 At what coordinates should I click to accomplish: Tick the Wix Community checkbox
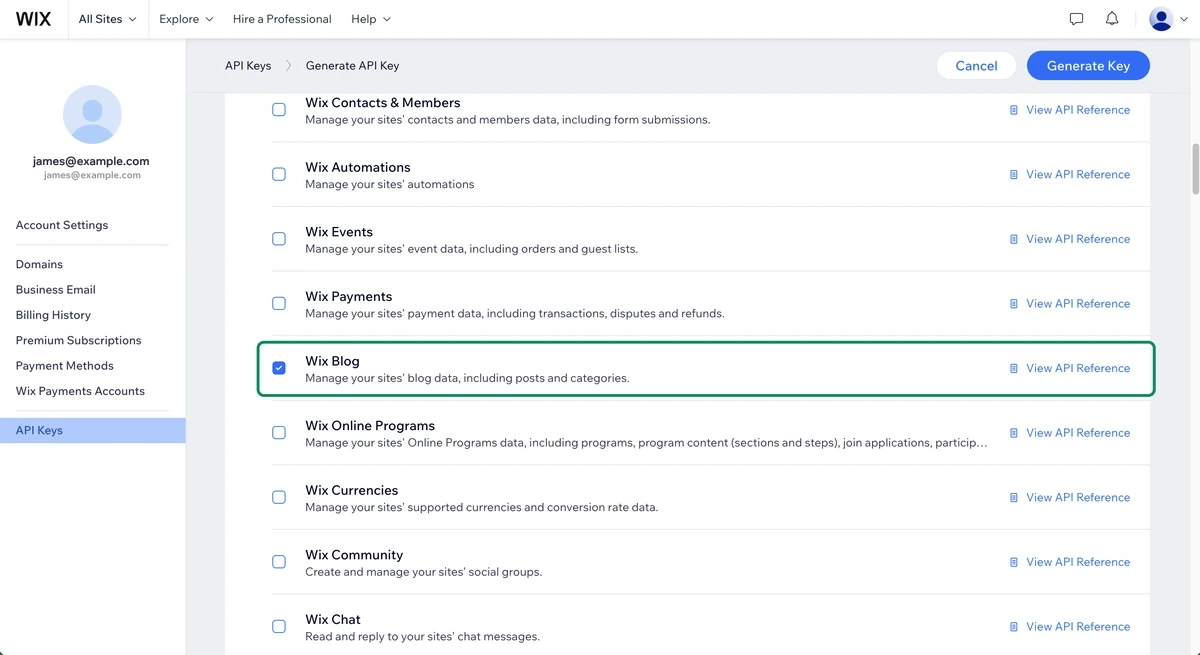279,562
